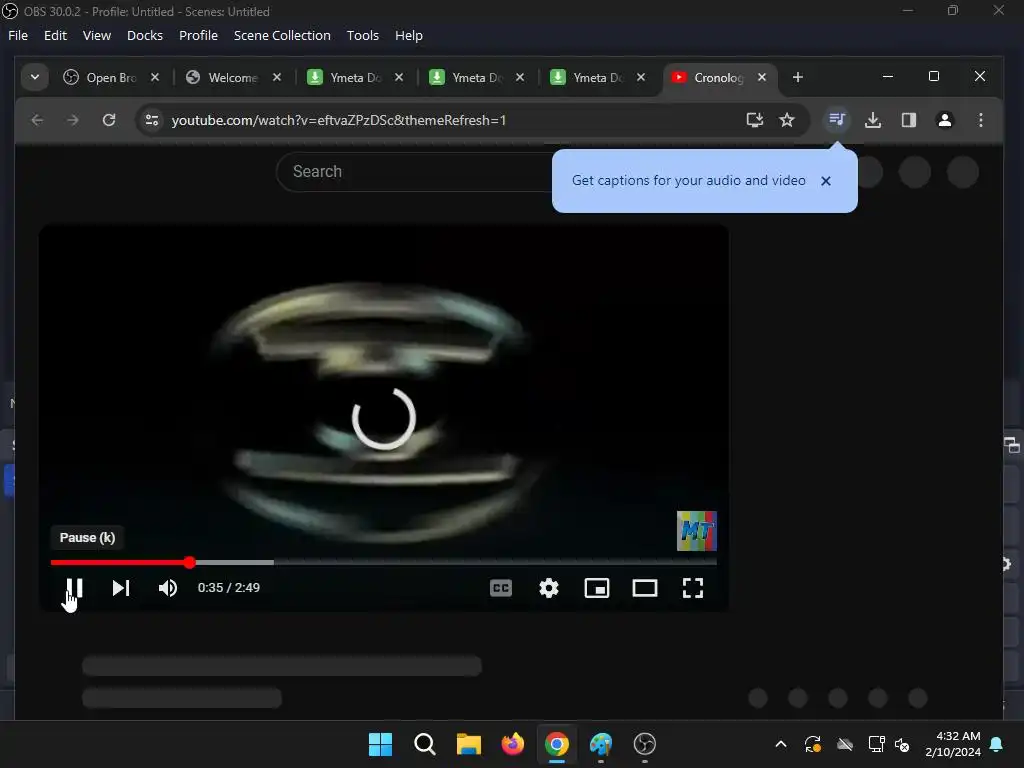Open OBS File menu
The height and width of the screenshot is (768, 1024).
(x=18, y=36)
